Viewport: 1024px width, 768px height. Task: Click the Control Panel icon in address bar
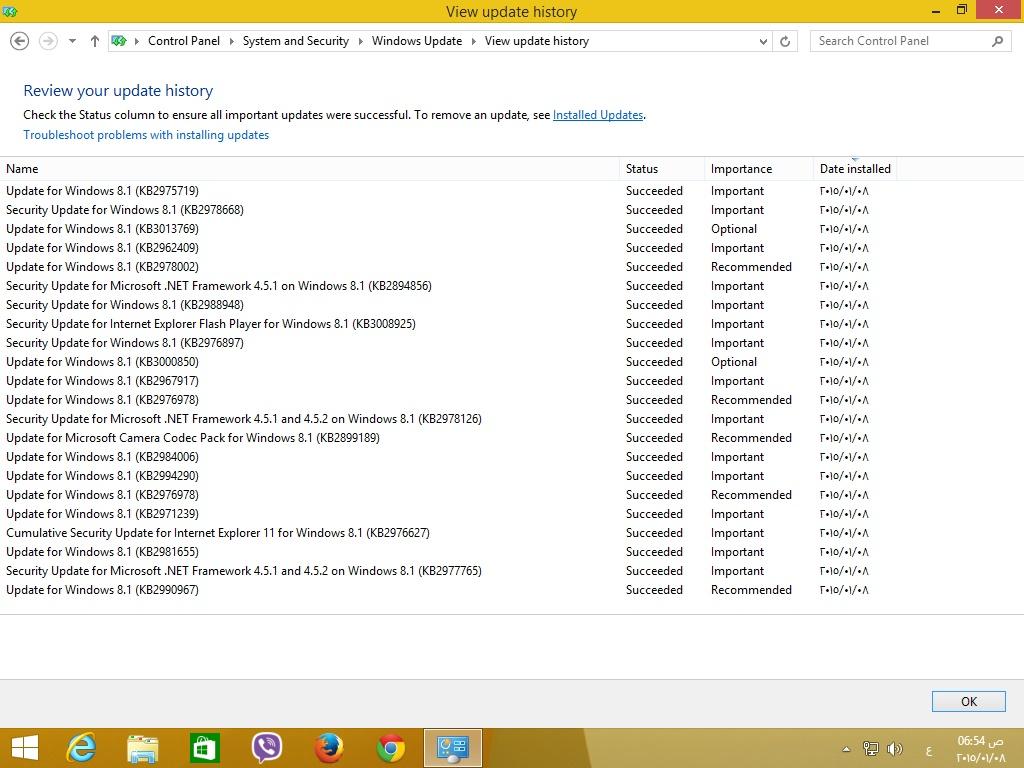coord(119,41)
